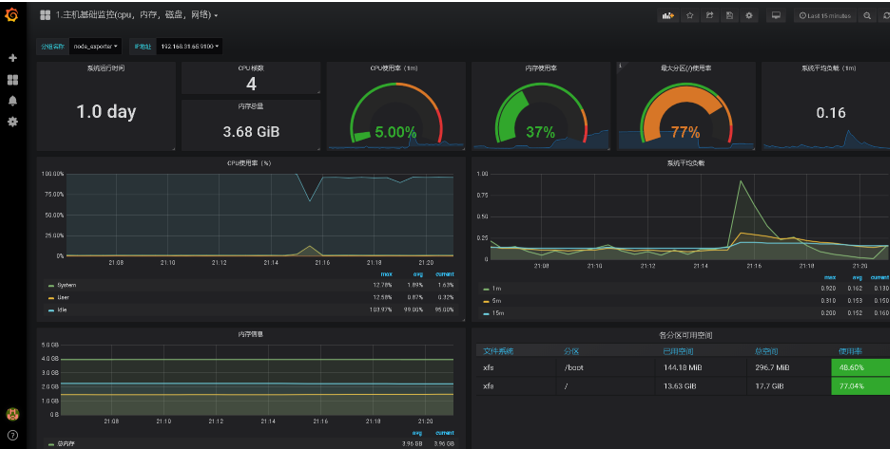This screenshot has height=459, width=890.
Task: Open the 192.168.31.65:9100 IP address dropdown
Action: tap(189, 47)
